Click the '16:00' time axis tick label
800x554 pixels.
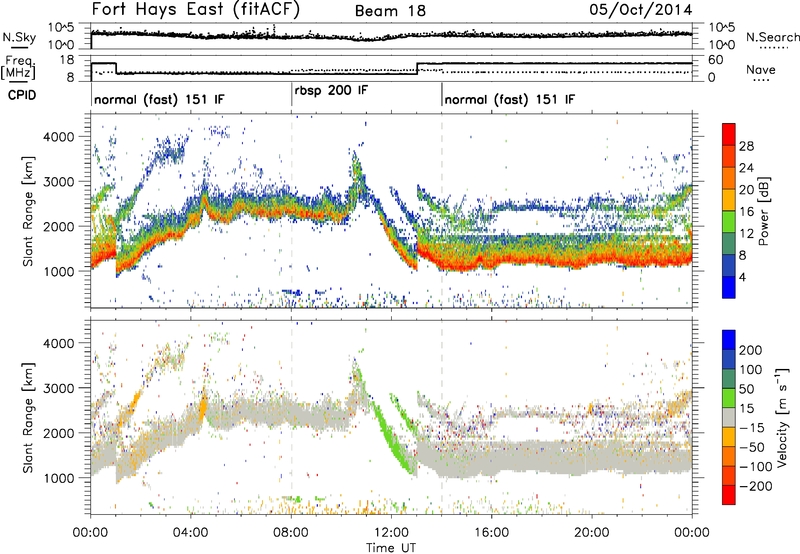(491, 533)
